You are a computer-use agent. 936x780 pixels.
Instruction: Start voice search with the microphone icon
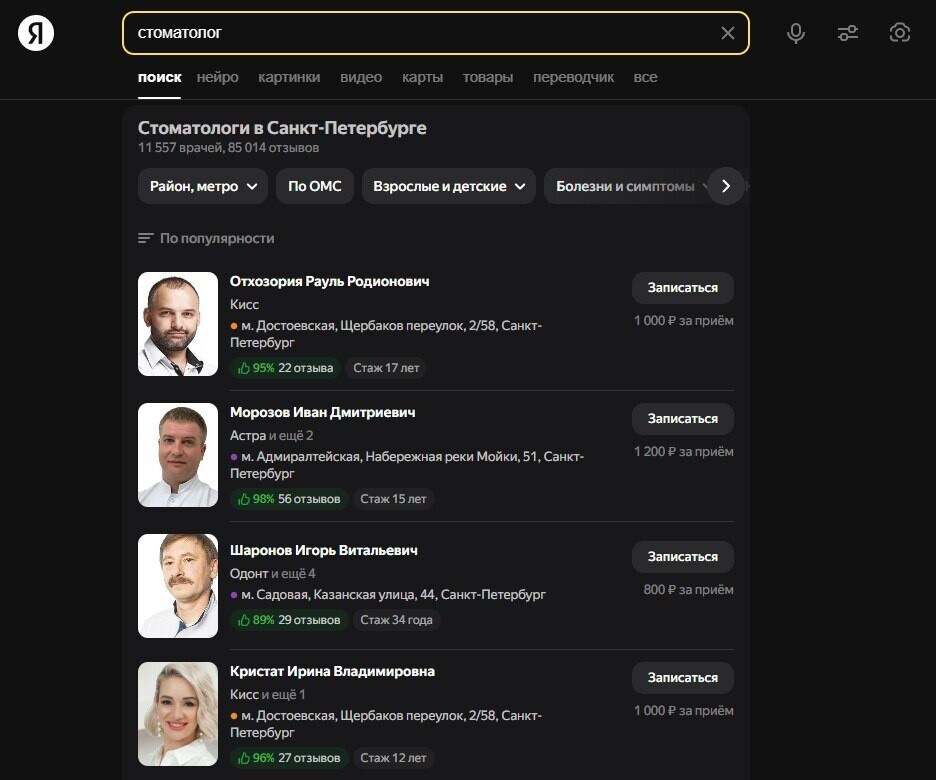(796, 33)
